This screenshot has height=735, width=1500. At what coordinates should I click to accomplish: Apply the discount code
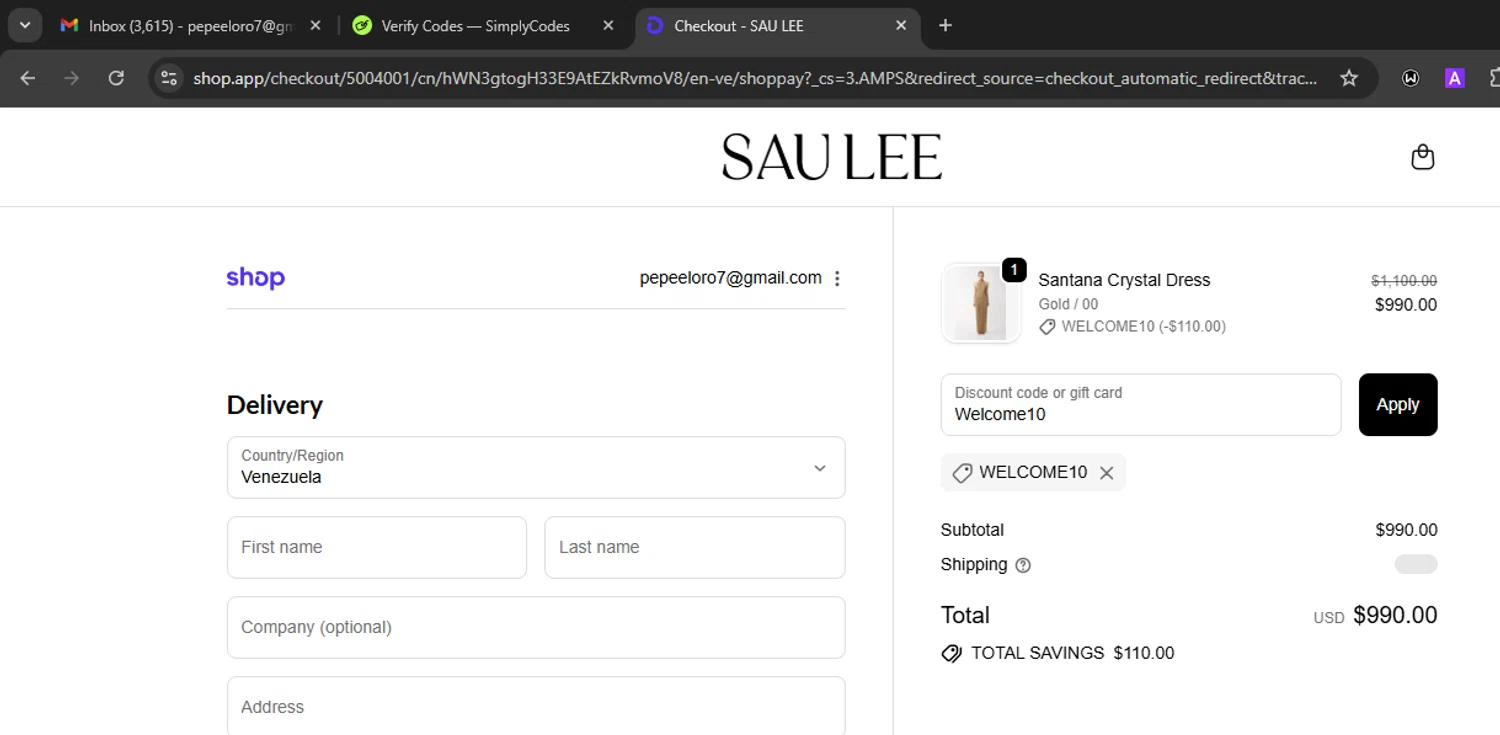[x=1398, y=405]
